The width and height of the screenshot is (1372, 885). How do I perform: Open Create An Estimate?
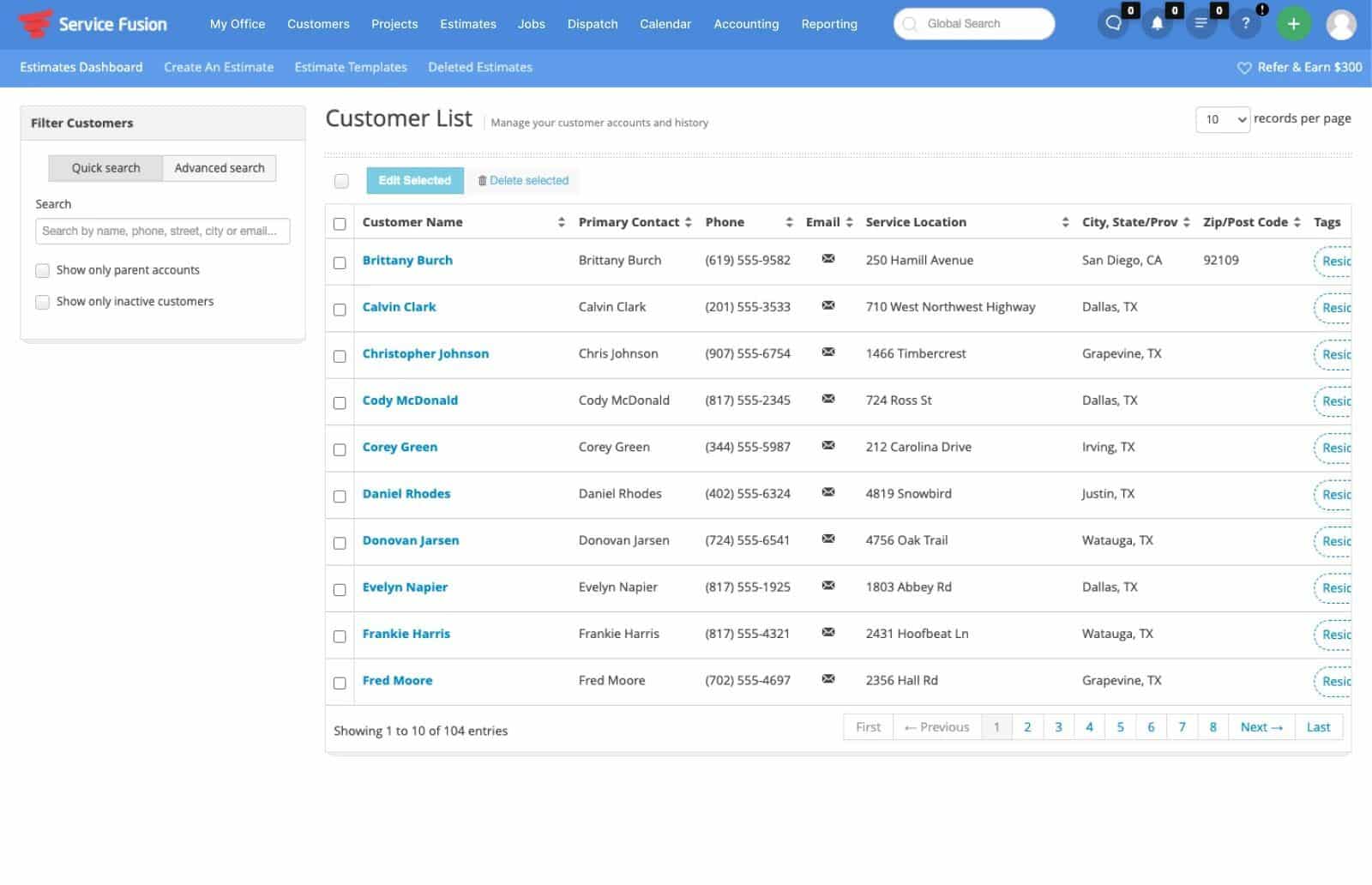pyautogui.click(x=218, y=67)
